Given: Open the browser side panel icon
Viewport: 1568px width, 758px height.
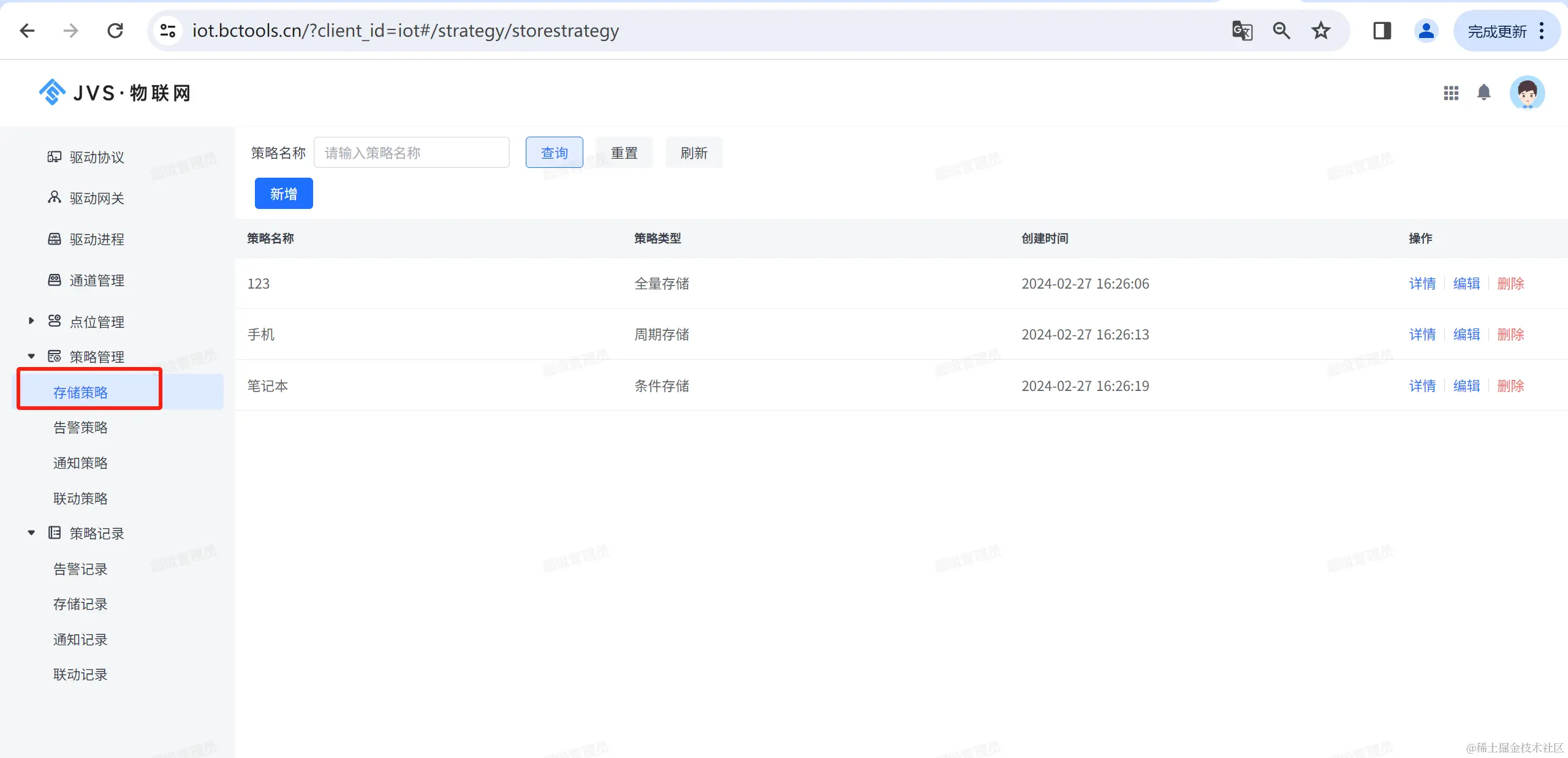Looking at the screenshot, I should pos(1382,31).
